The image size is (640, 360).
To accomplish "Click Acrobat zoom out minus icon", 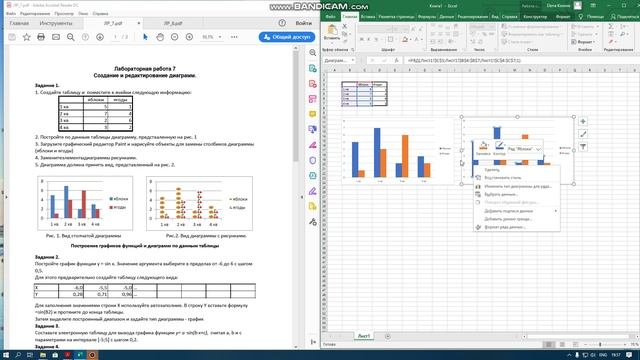I will click(x=175, y=37).
